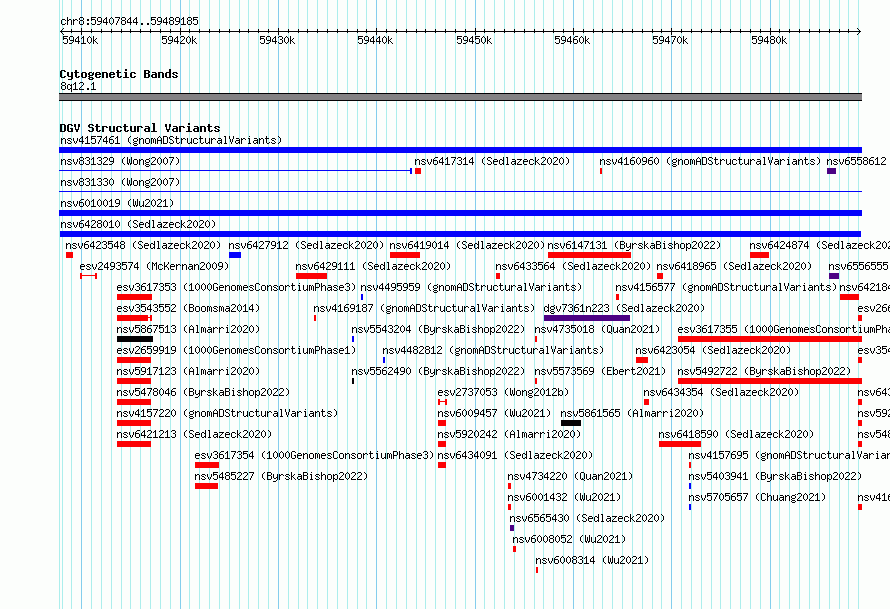The image size is (890, 609).
Task: Click nsv5573569 (Ebert2021) variant
Action: (x=600, y=371)
